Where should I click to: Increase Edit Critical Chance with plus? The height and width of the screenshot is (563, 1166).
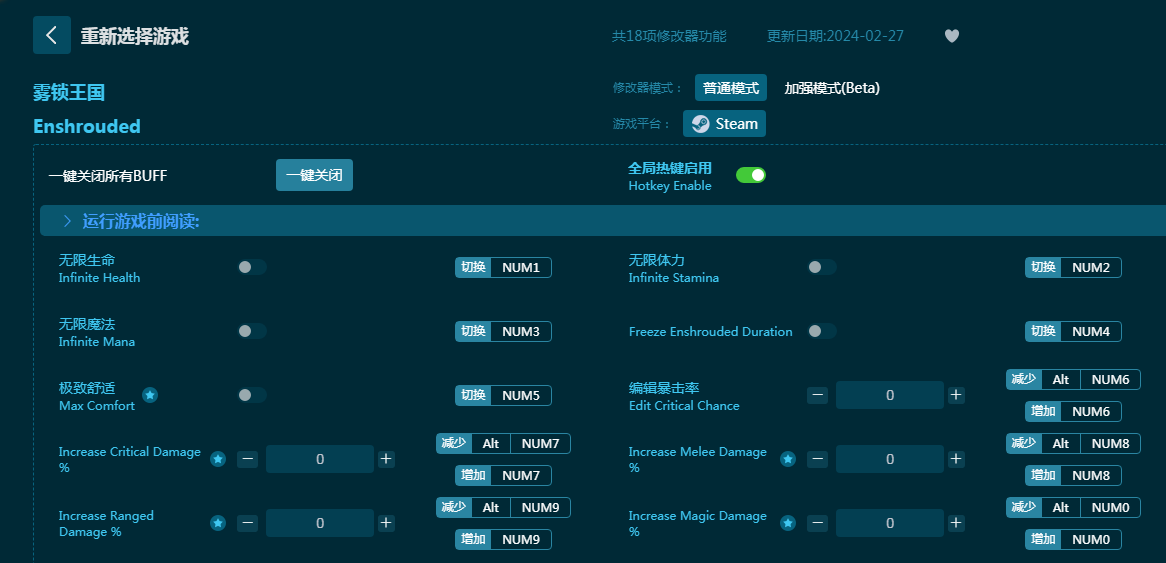pyautogui.click(x=956, y=395)
